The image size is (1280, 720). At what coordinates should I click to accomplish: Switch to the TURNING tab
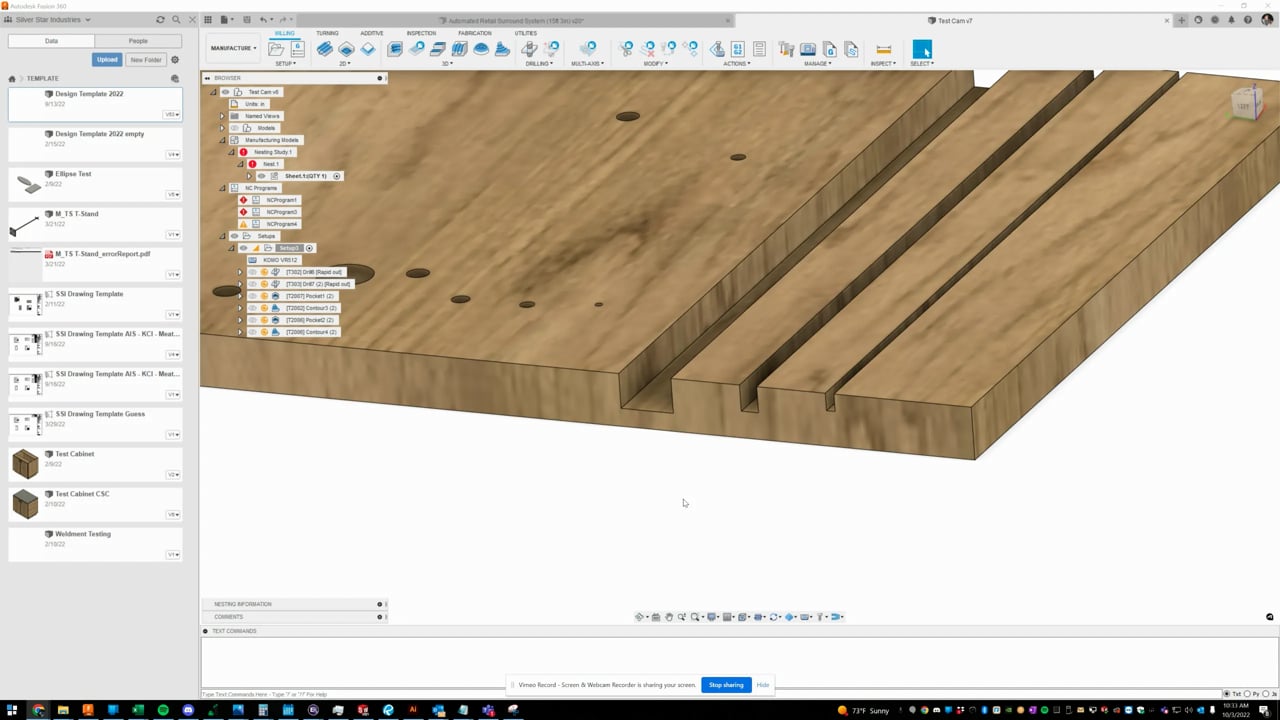[327, 33]
